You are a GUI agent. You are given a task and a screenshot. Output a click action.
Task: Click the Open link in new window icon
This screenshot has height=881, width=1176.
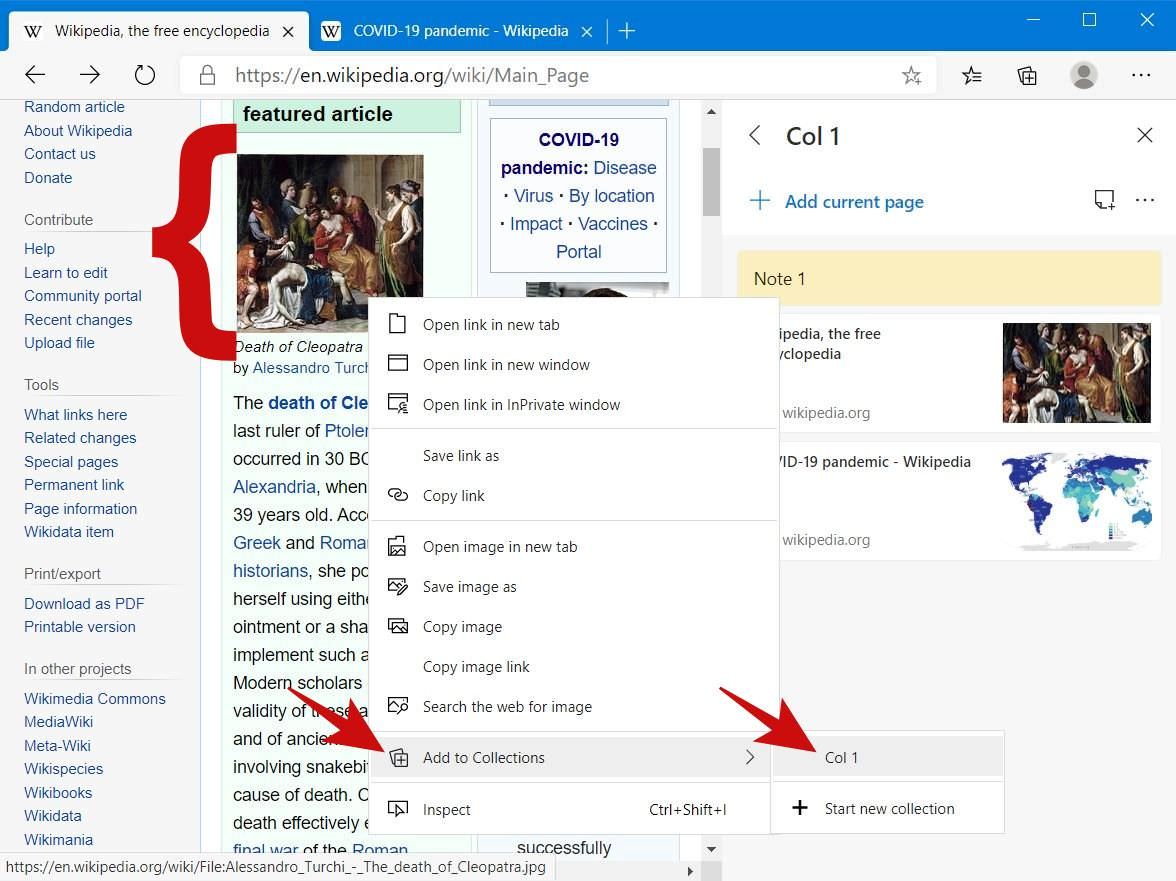point(398,364)
